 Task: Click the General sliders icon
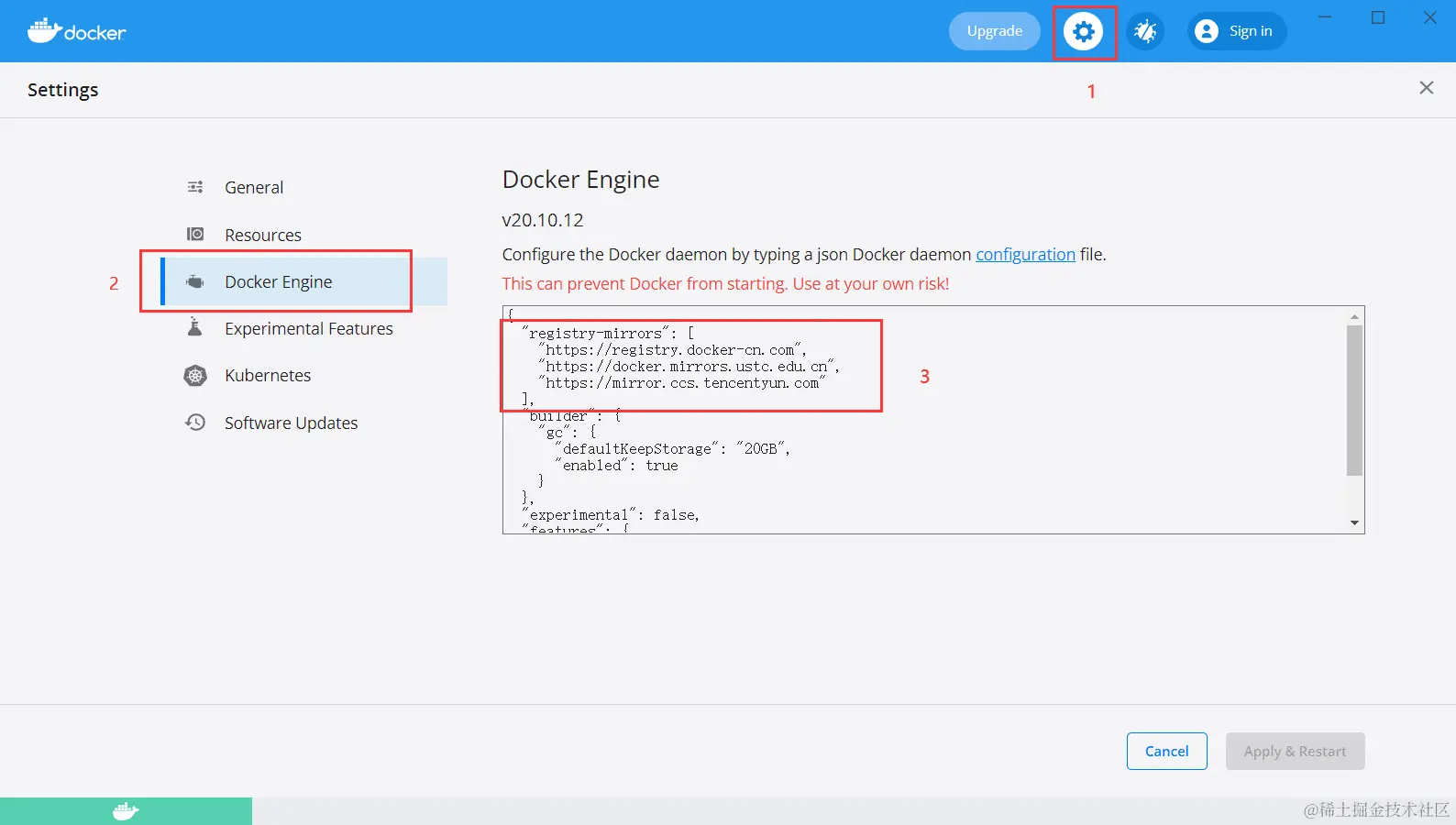(x=195, y=187)
